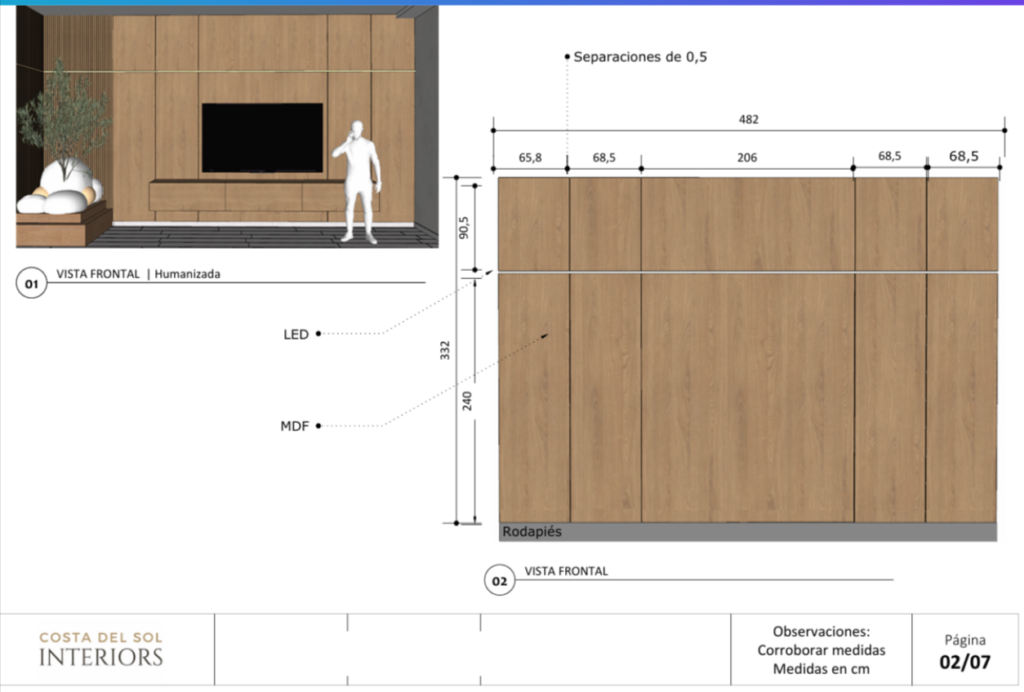The height and width of the screenshot is (692, 1024).
Task: Select the 240 lower panel height dimension
Action: point(467,401)
